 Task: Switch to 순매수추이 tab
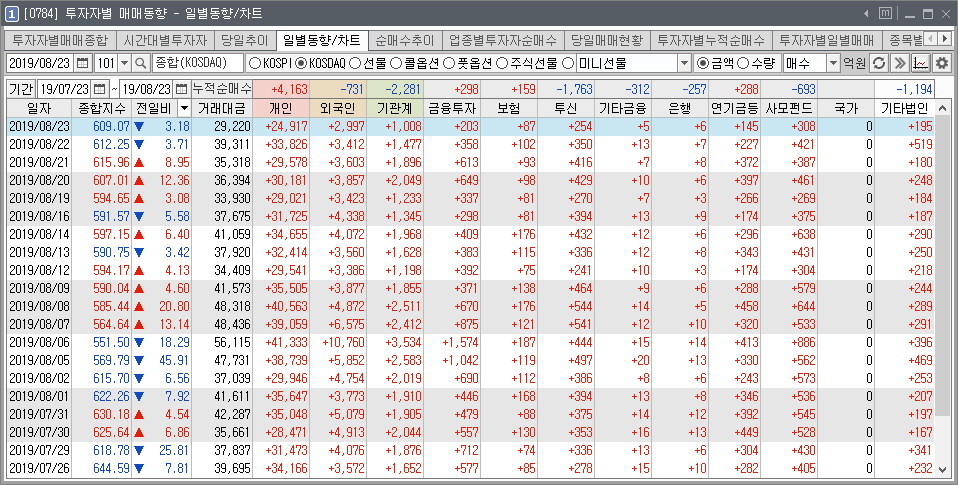405,41
